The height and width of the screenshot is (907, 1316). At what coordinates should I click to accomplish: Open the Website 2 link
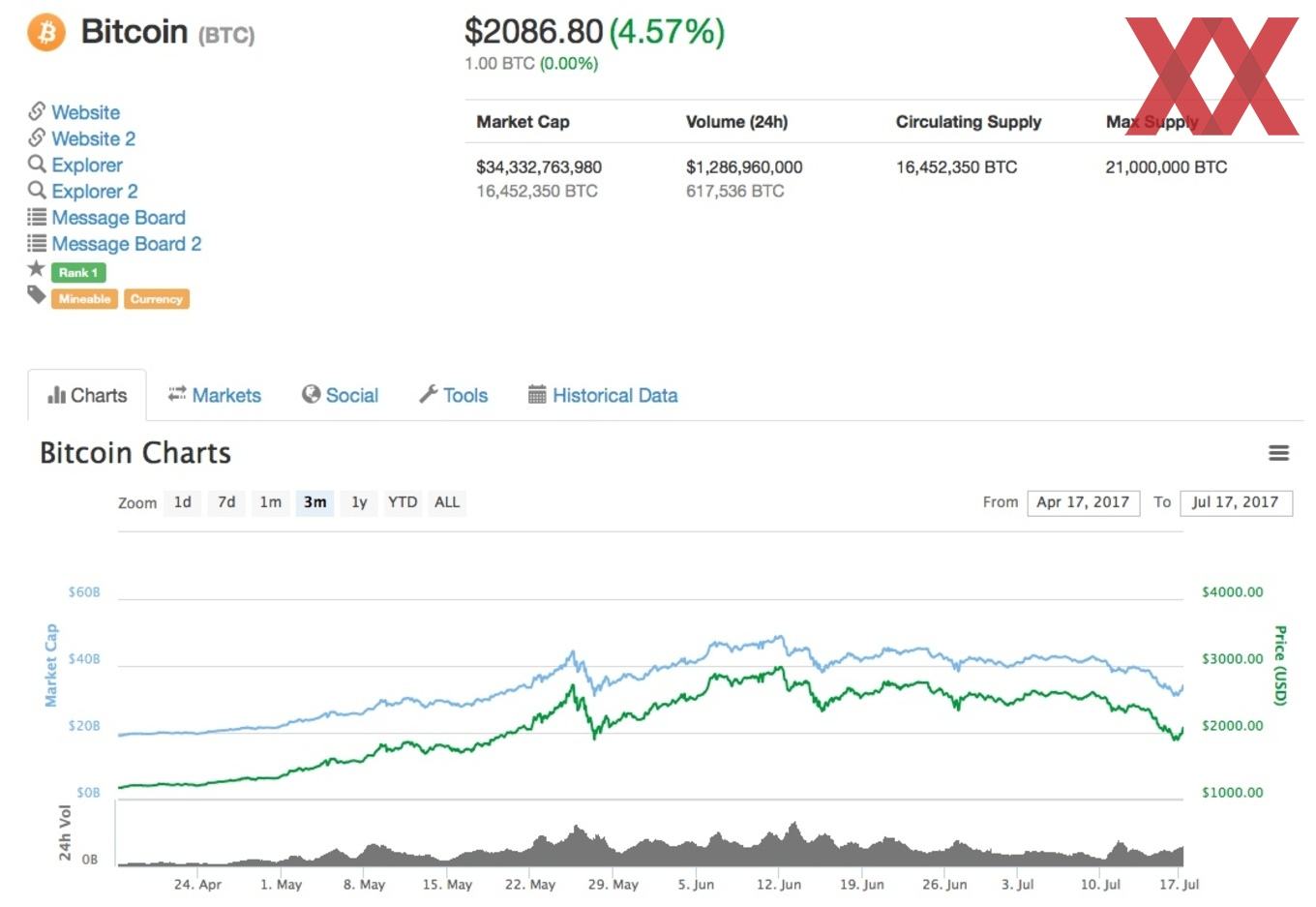coord(94,138)
